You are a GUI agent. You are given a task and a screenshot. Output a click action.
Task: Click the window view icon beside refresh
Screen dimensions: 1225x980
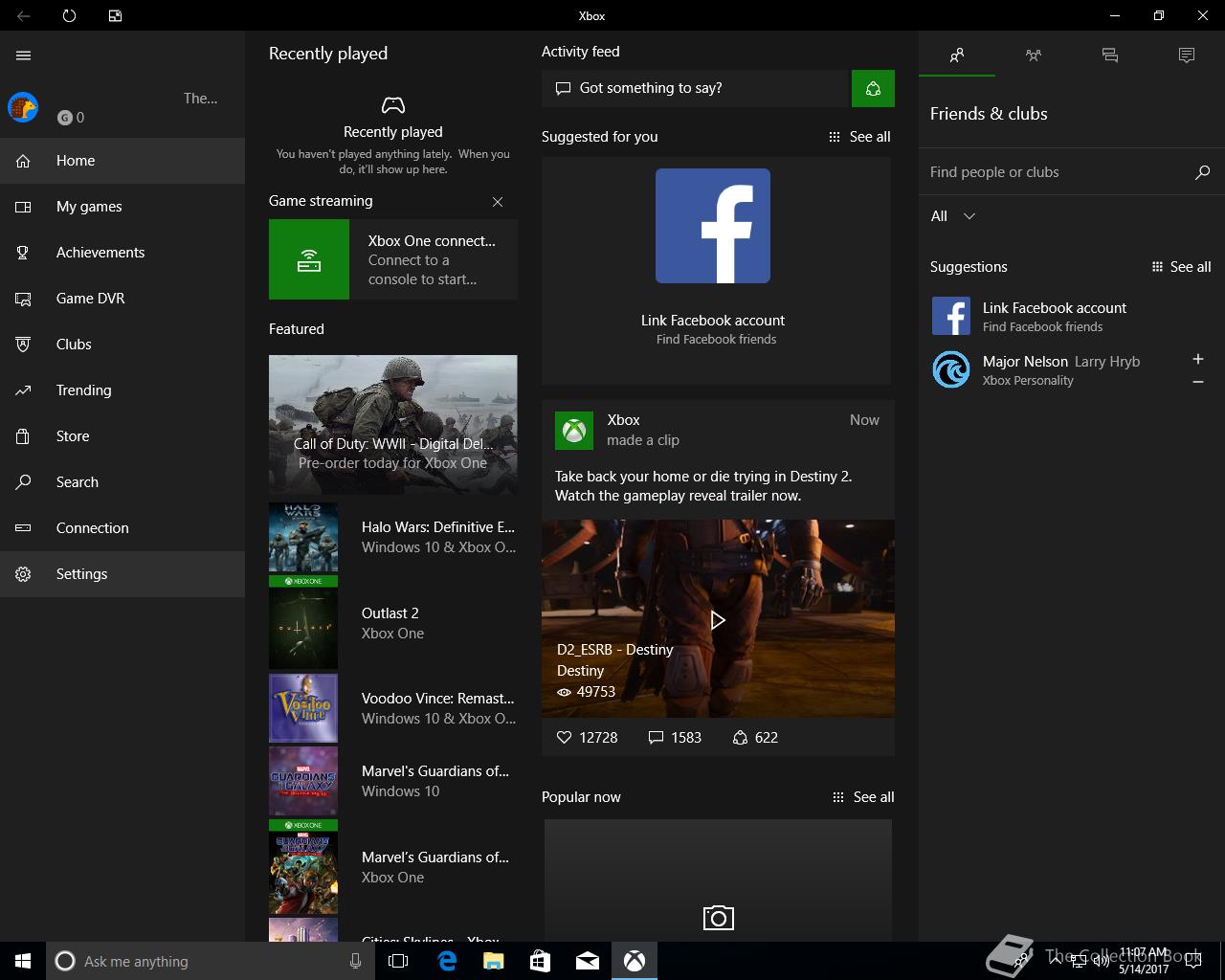point(115,15)
